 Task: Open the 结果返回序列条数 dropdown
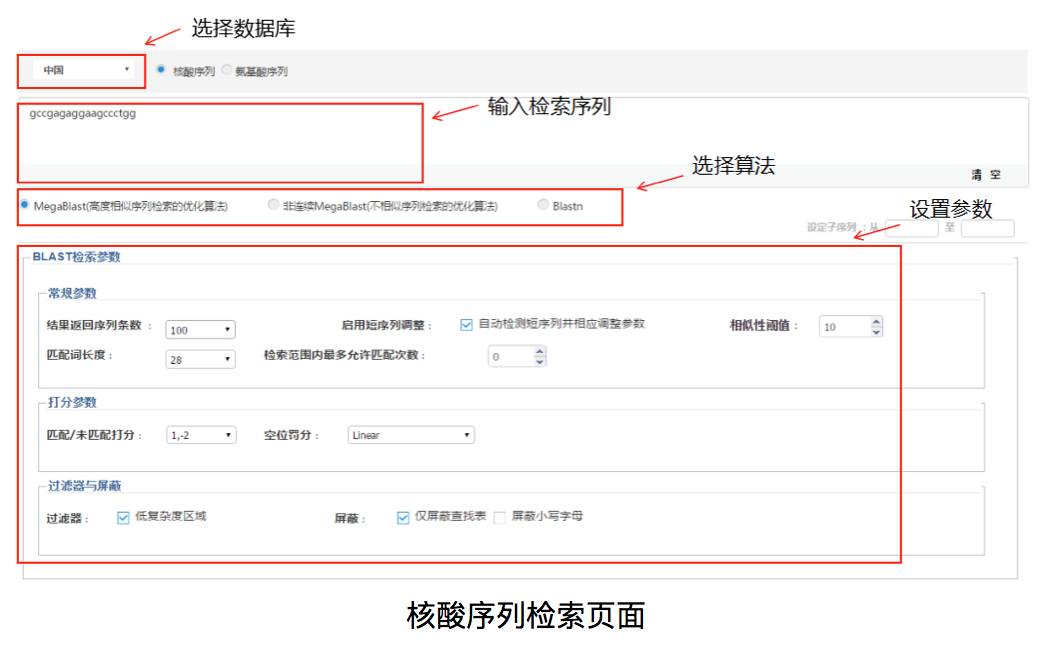(200, 329)
